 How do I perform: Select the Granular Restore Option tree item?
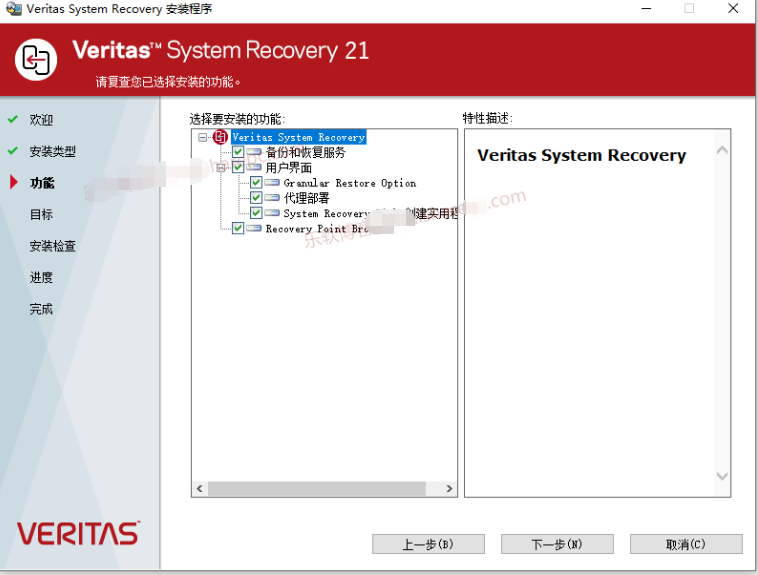pyautogui.click(x=350, y=183)
